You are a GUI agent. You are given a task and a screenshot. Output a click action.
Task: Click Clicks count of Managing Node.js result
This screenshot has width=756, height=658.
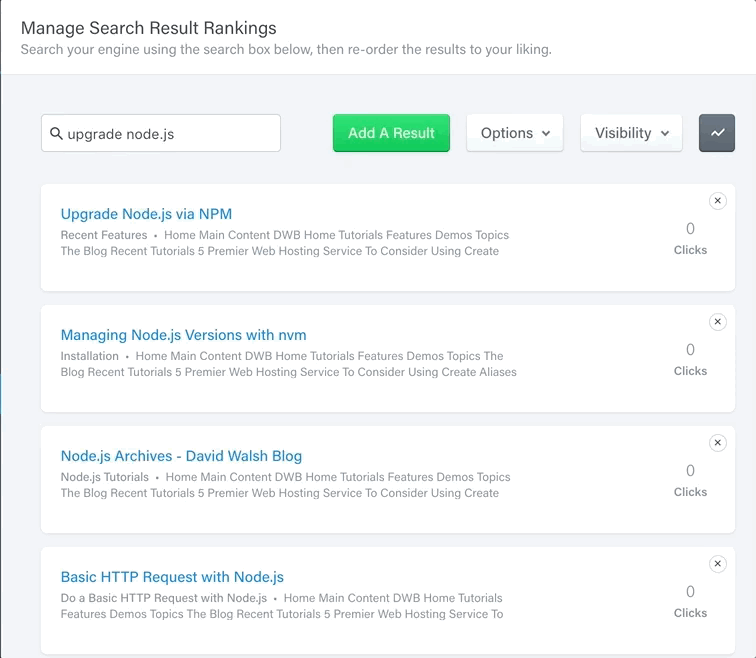tap(690, 360)
